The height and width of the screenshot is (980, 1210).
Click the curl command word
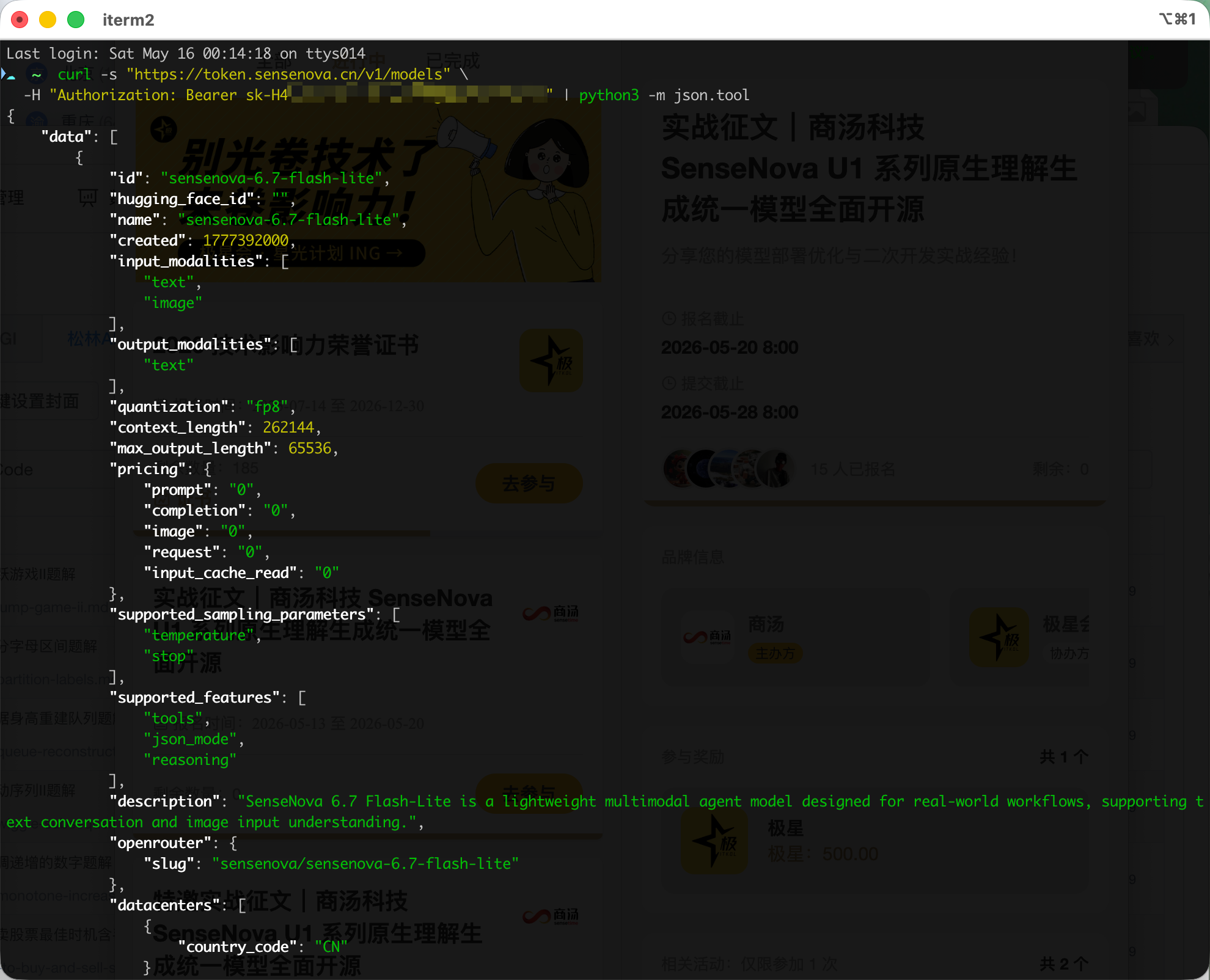point(75,75)
